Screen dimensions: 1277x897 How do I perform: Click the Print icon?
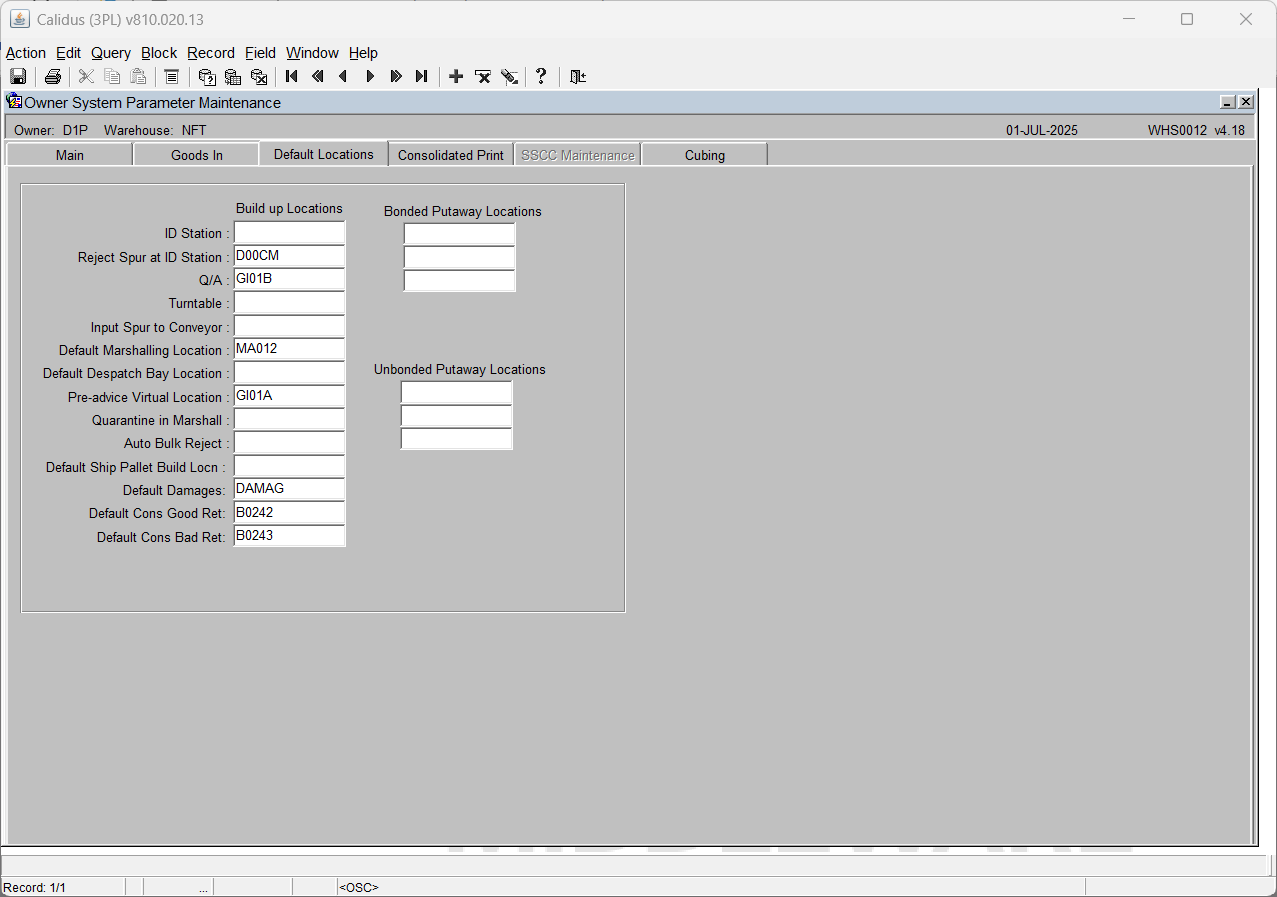pos(53,77)
